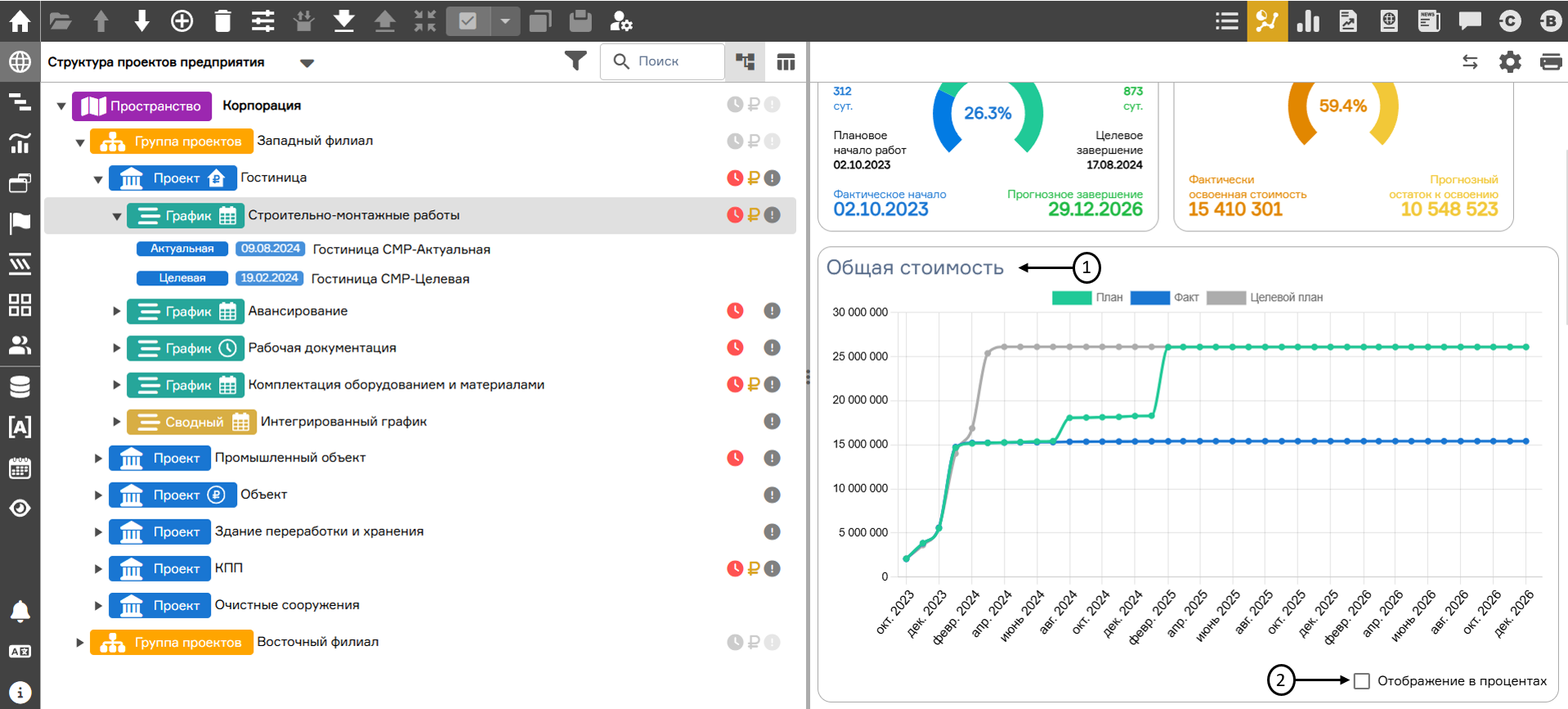Open dropdown arrow next to checkmark button
The width and height of the screenshot is (1568, 709).
505,21
